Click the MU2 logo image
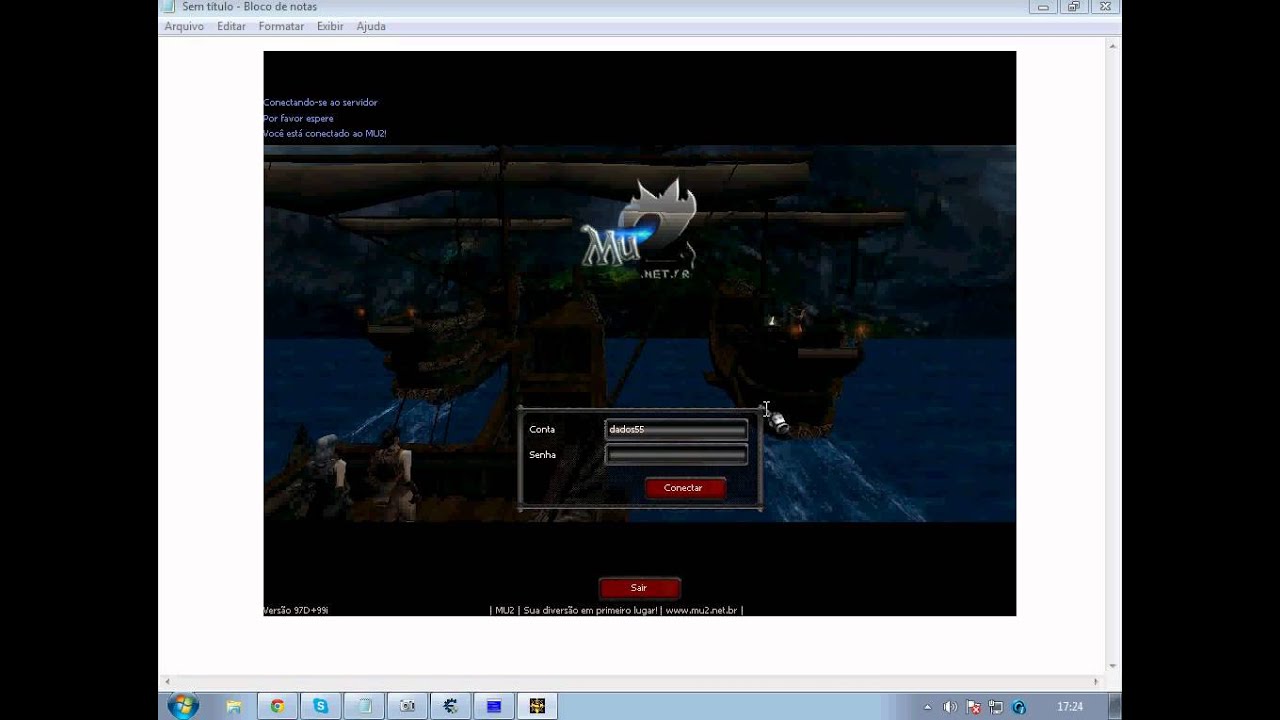 tap(639, 230)
